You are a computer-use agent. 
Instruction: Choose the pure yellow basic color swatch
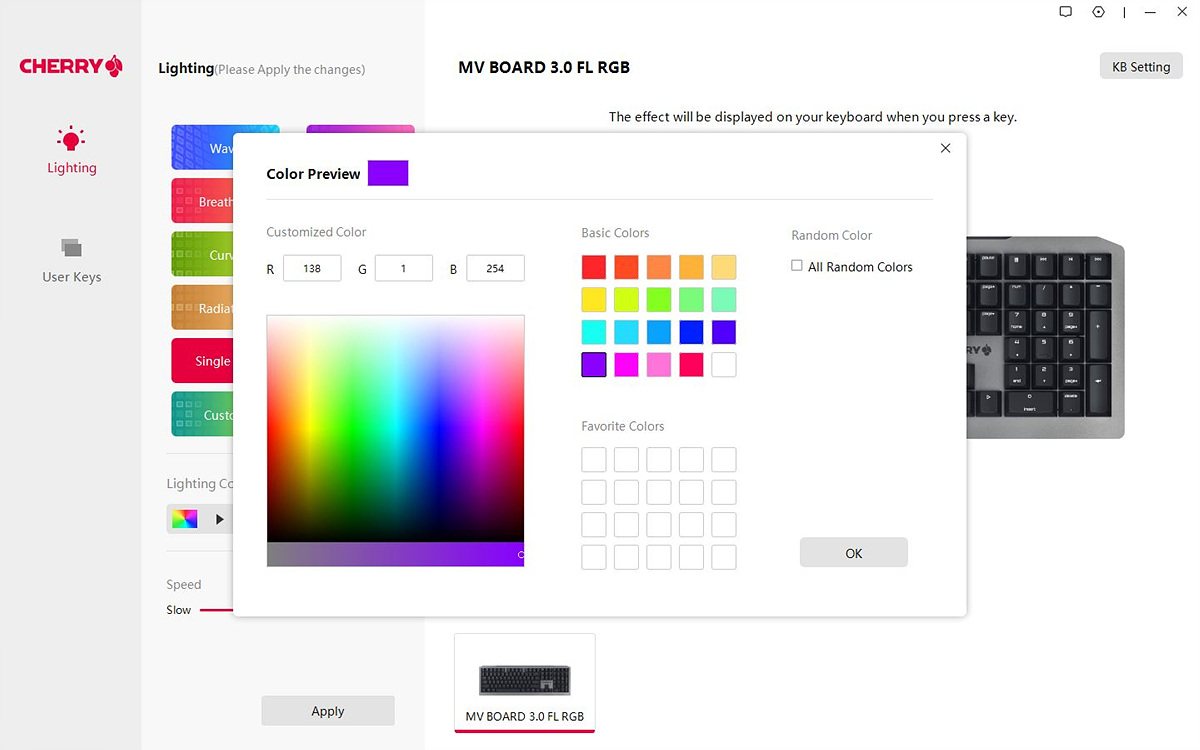pyautogui.click(x=594, y=299)
